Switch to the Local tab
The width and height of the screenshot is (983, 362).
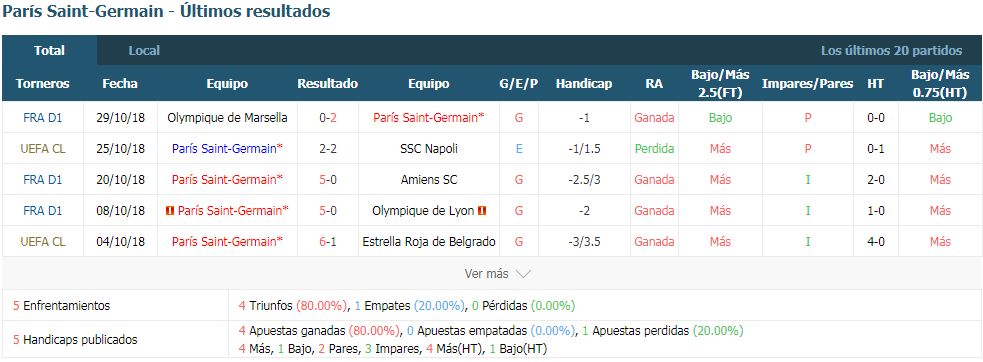(x=144, y=51)
